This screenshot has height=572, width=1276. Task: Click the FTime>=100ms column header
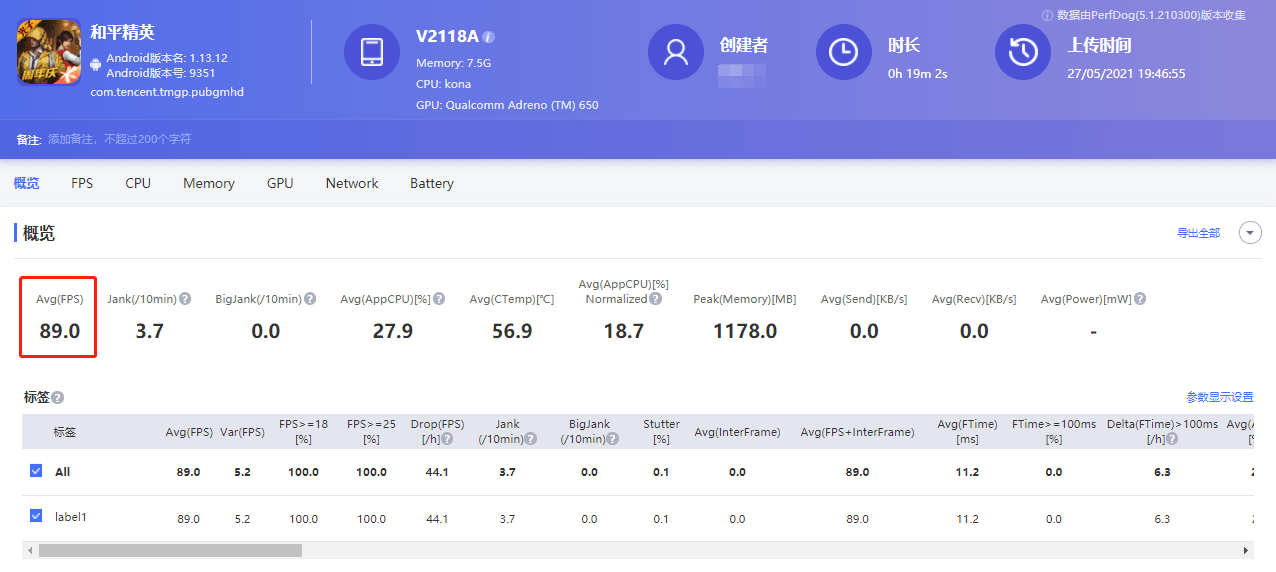pos(1054,431)
